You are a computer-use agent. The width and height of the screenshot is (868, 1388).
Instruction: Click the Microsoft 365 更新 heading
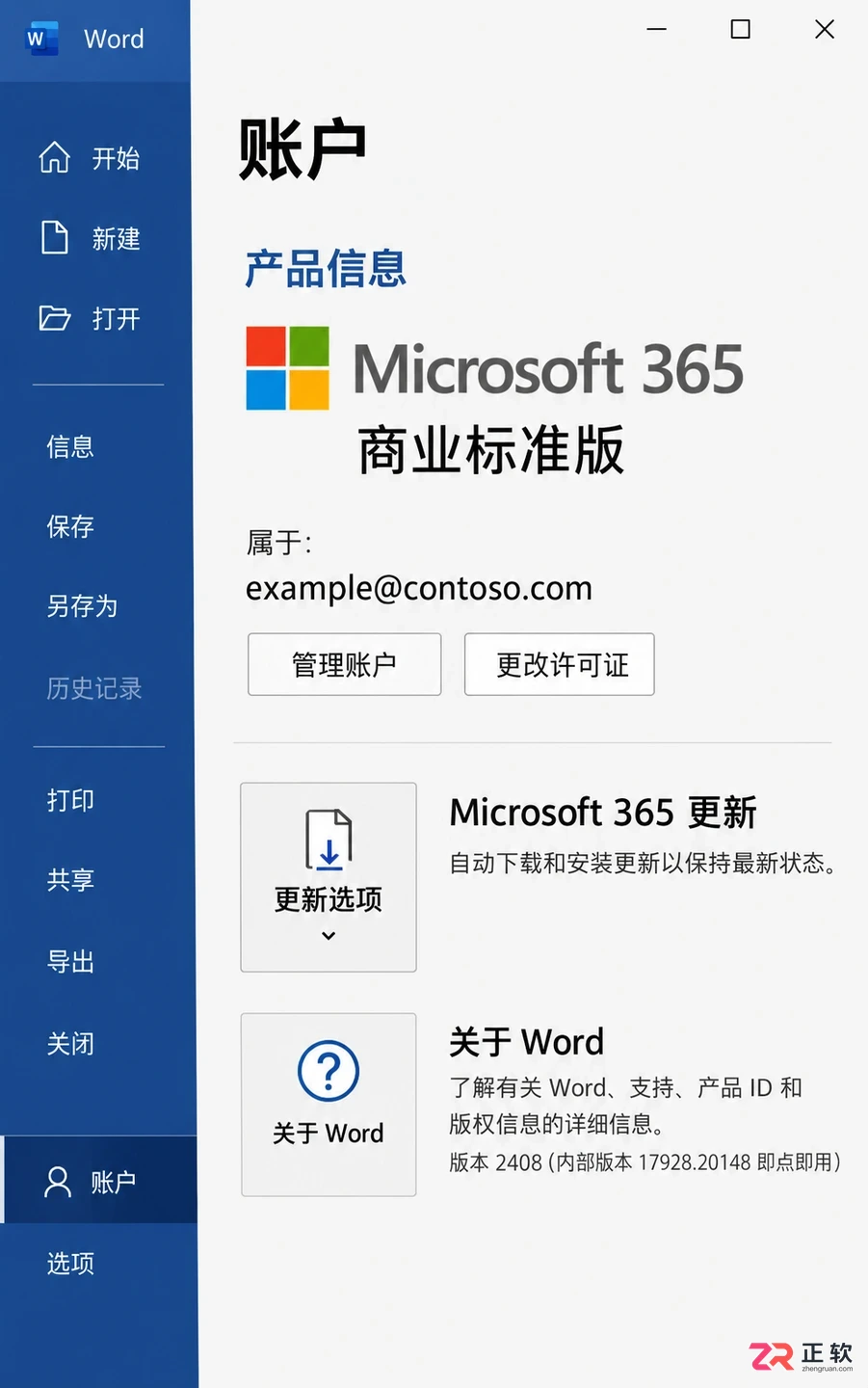click(603, 813)
